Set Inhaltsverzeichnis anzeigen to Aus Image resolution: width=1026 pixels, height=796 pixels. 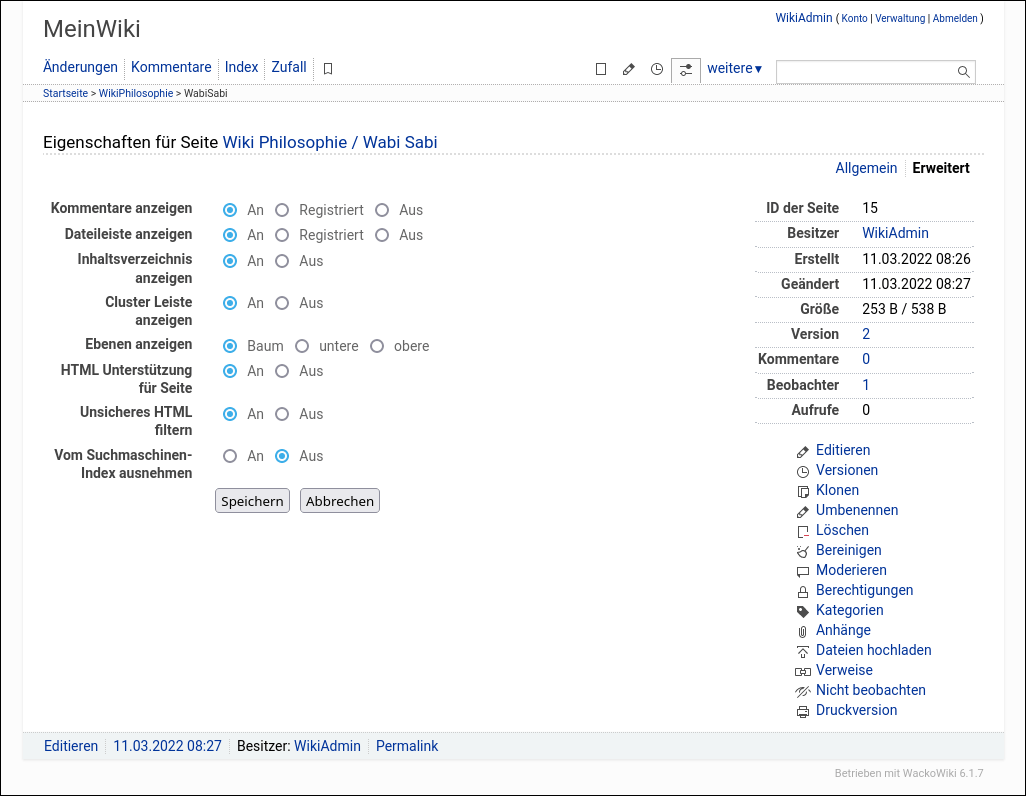coord(282,261)
